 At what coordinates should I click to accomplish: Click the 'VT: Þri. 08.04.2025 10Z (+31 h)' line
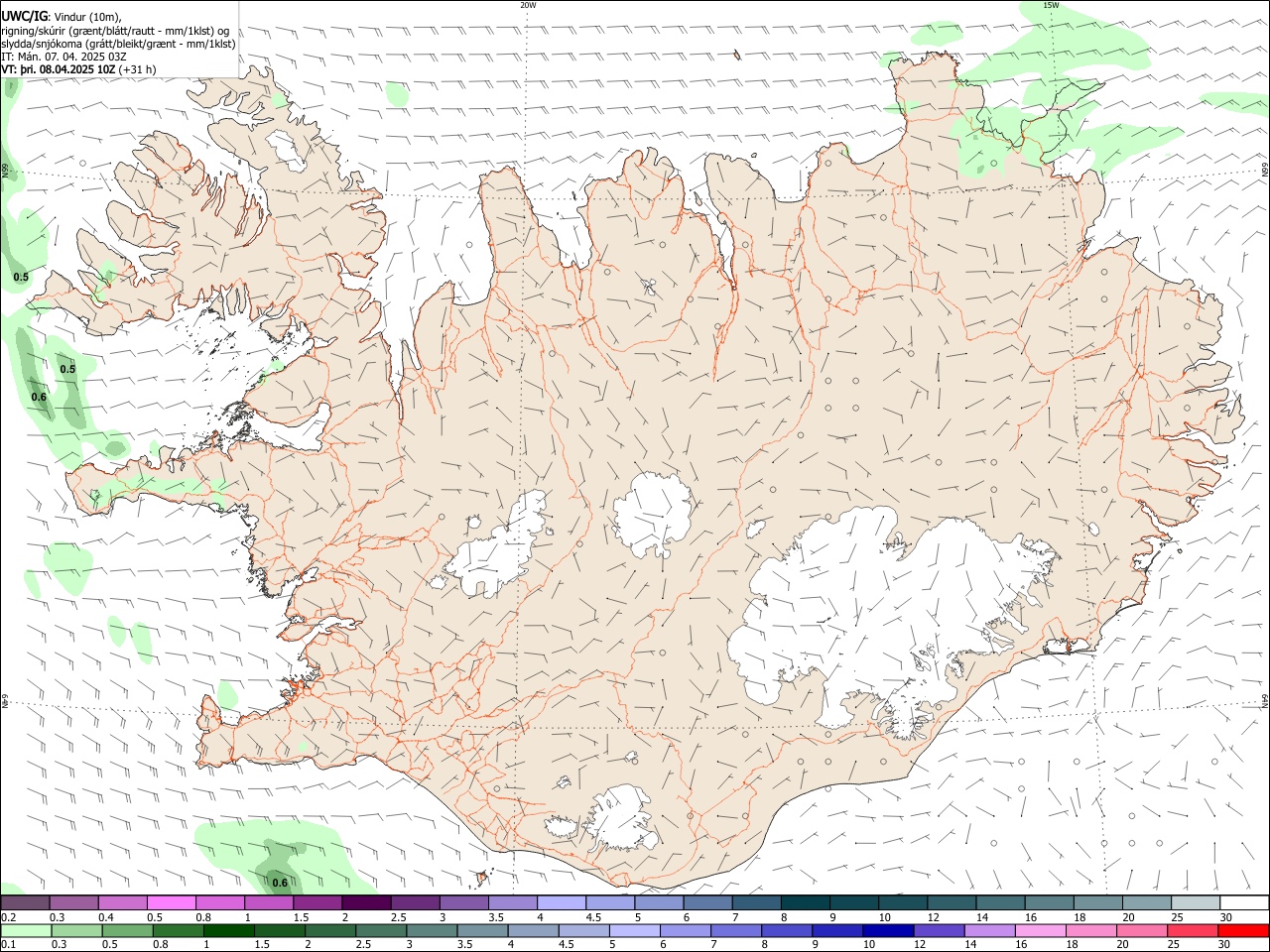(78, 70)
